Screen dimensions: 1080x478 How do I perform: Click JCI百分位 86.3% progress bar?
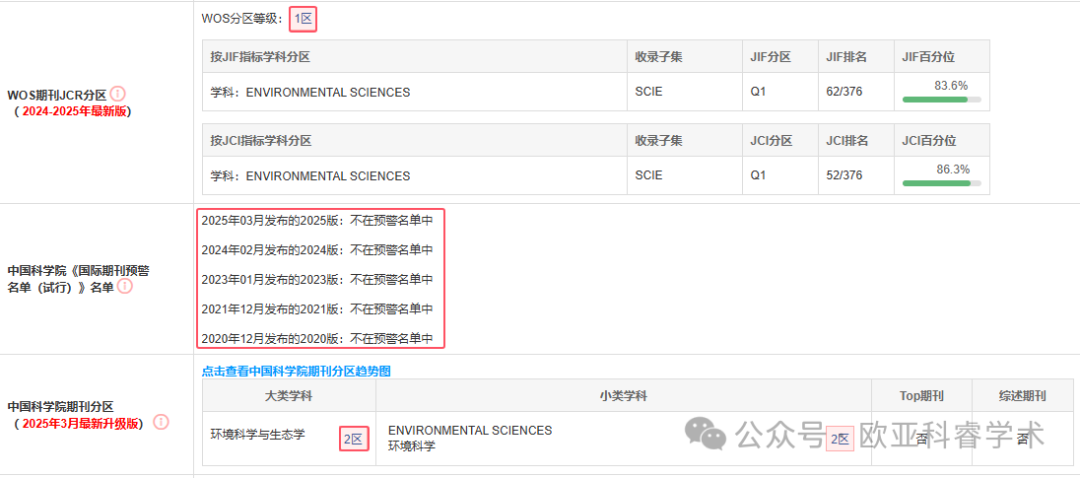(942, 183)
